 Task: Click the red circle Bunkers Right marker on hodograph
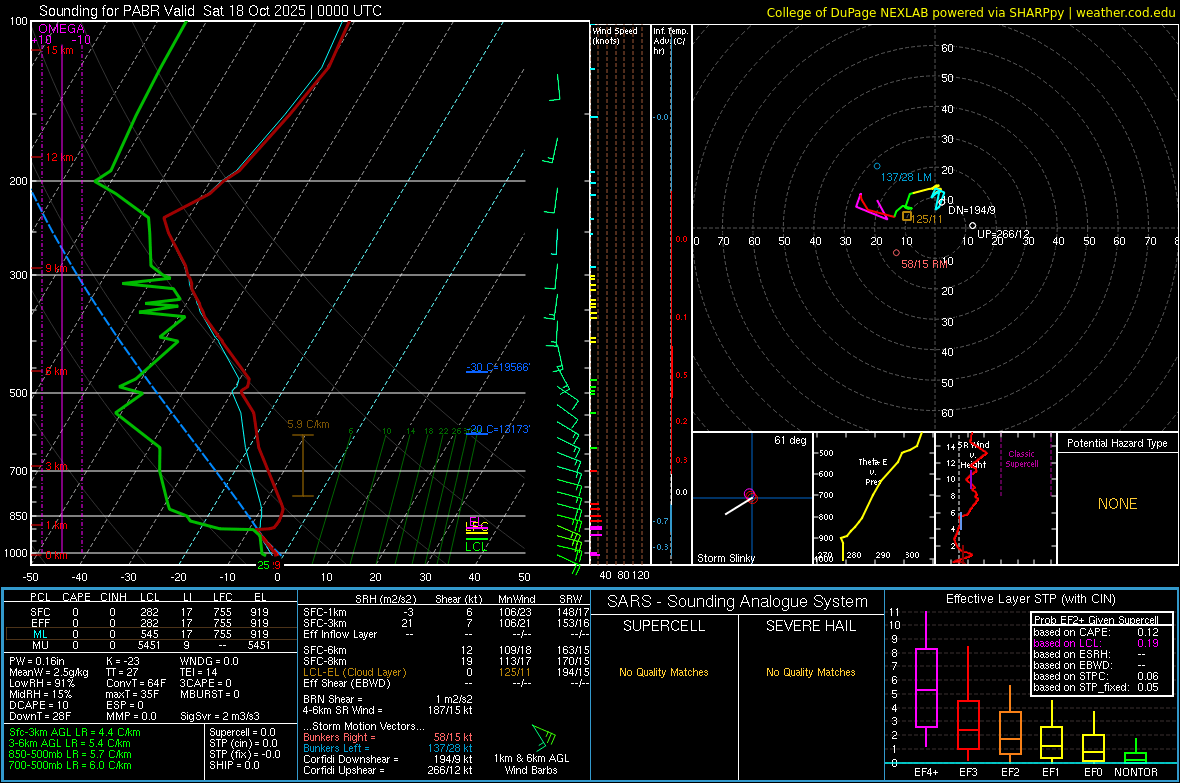[x=896, y=253]
